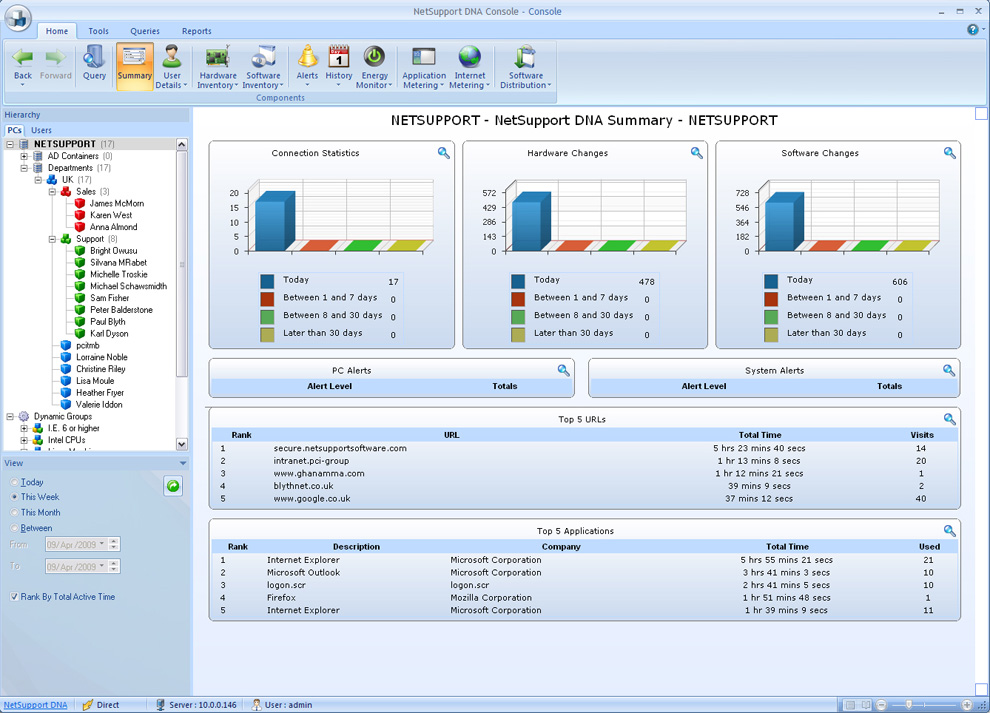Open the NetSupport DNA application orb menu
The width and height of the screenshot is (990, 713).
click(18, 17)
